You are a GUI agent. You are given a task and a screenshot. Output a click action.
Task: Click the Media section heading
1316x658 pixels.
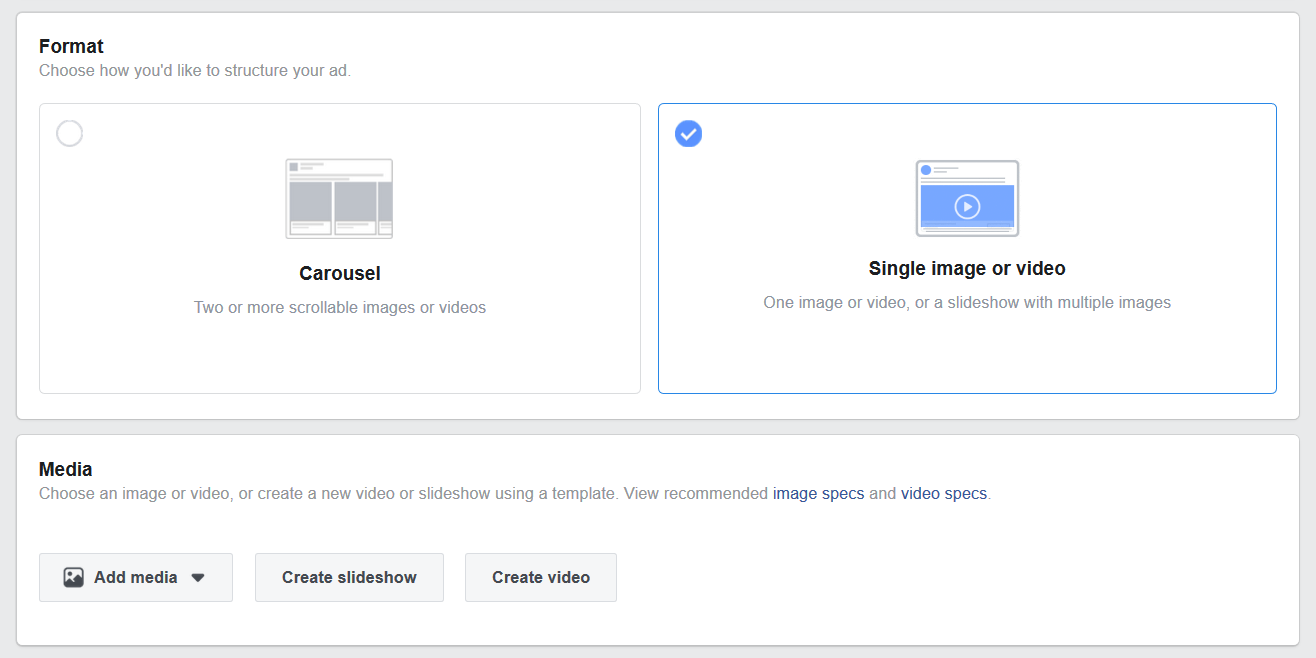65,469
